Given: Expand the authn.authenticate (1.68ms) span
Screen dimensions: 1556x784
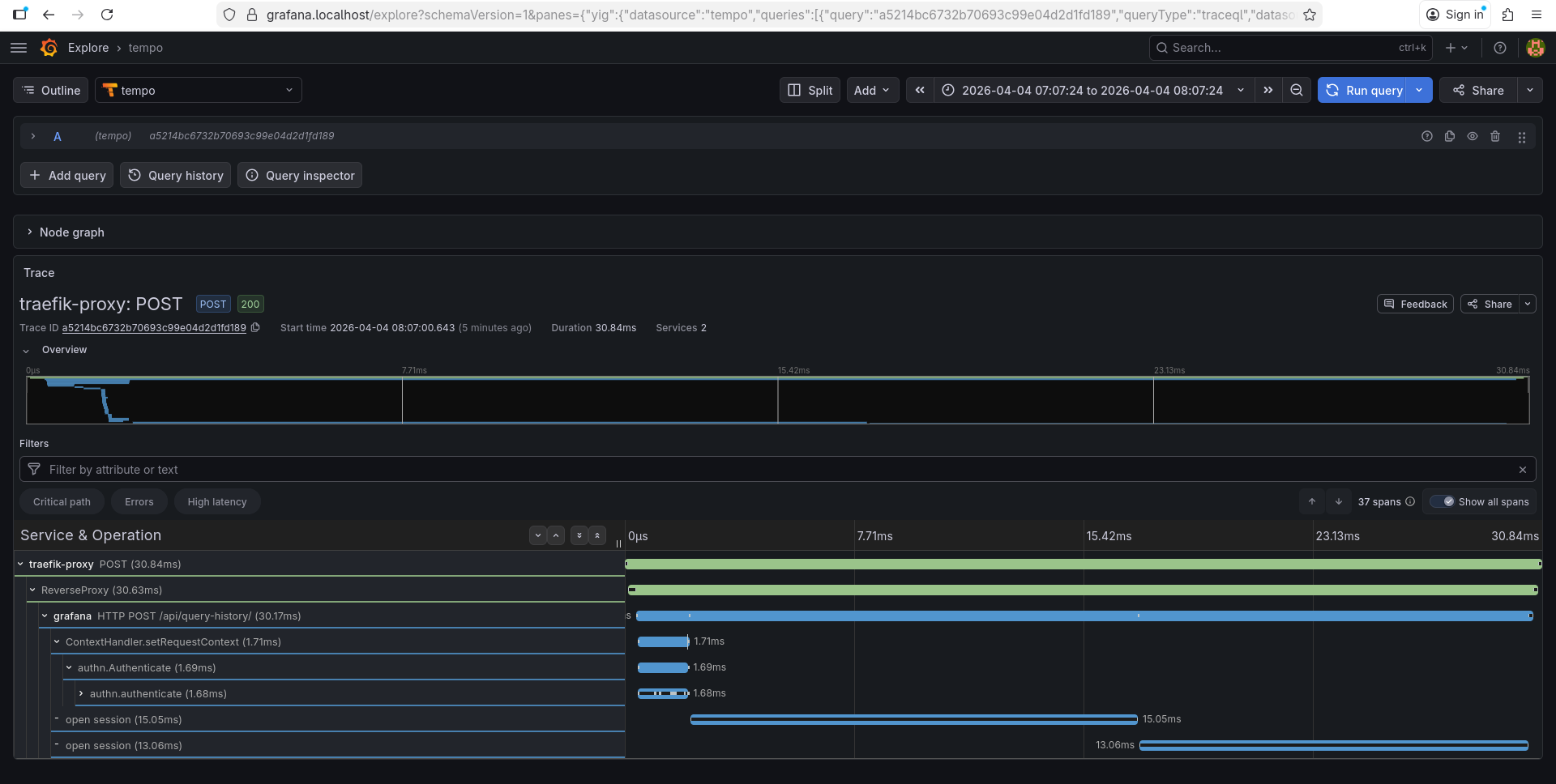Looking at the screenshot, I should click(x=81, y=693).
